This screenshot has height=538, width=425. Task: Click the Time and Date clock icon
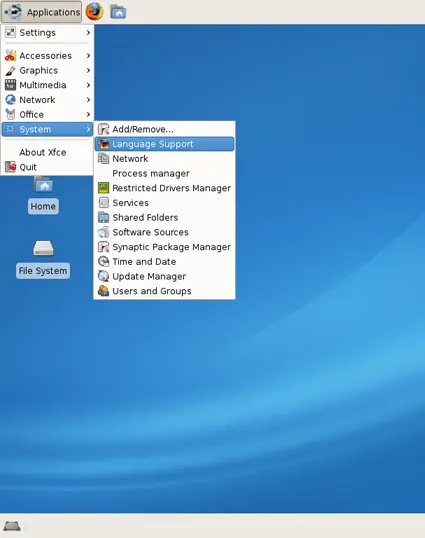[x=103, y=261]
